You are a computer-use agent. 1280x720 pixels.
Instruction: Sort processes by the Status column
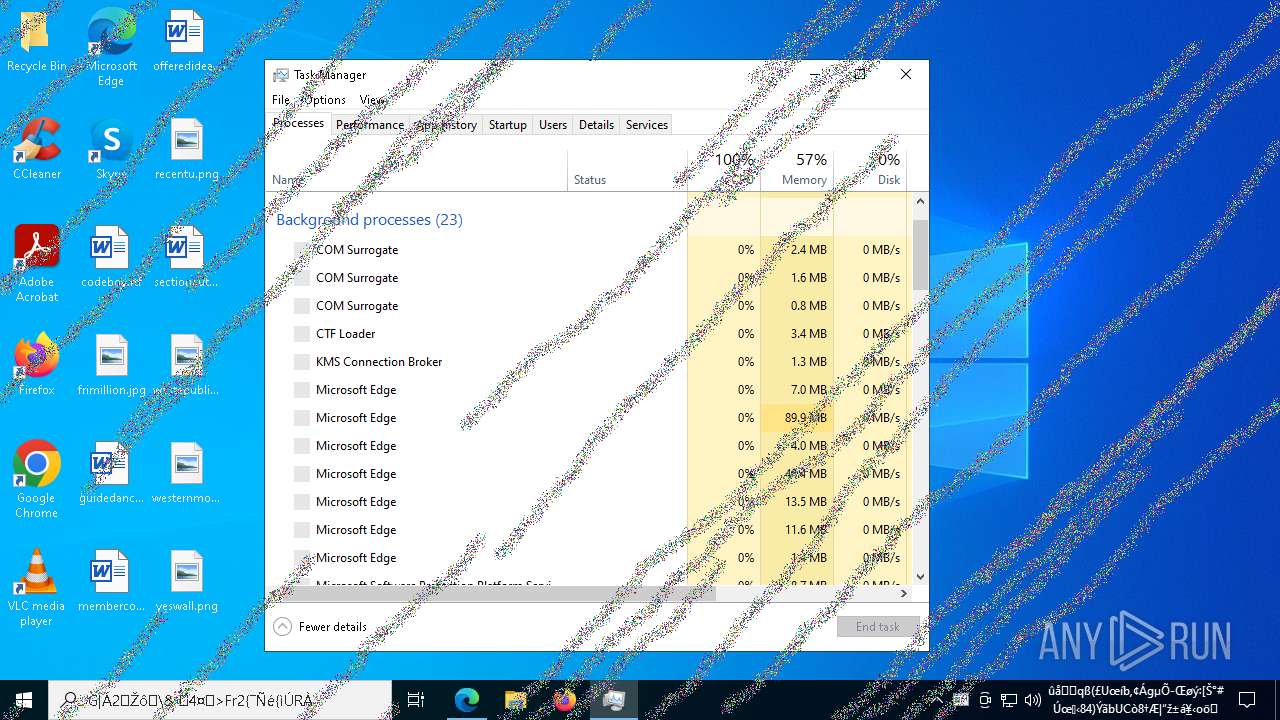click(628, 170)
